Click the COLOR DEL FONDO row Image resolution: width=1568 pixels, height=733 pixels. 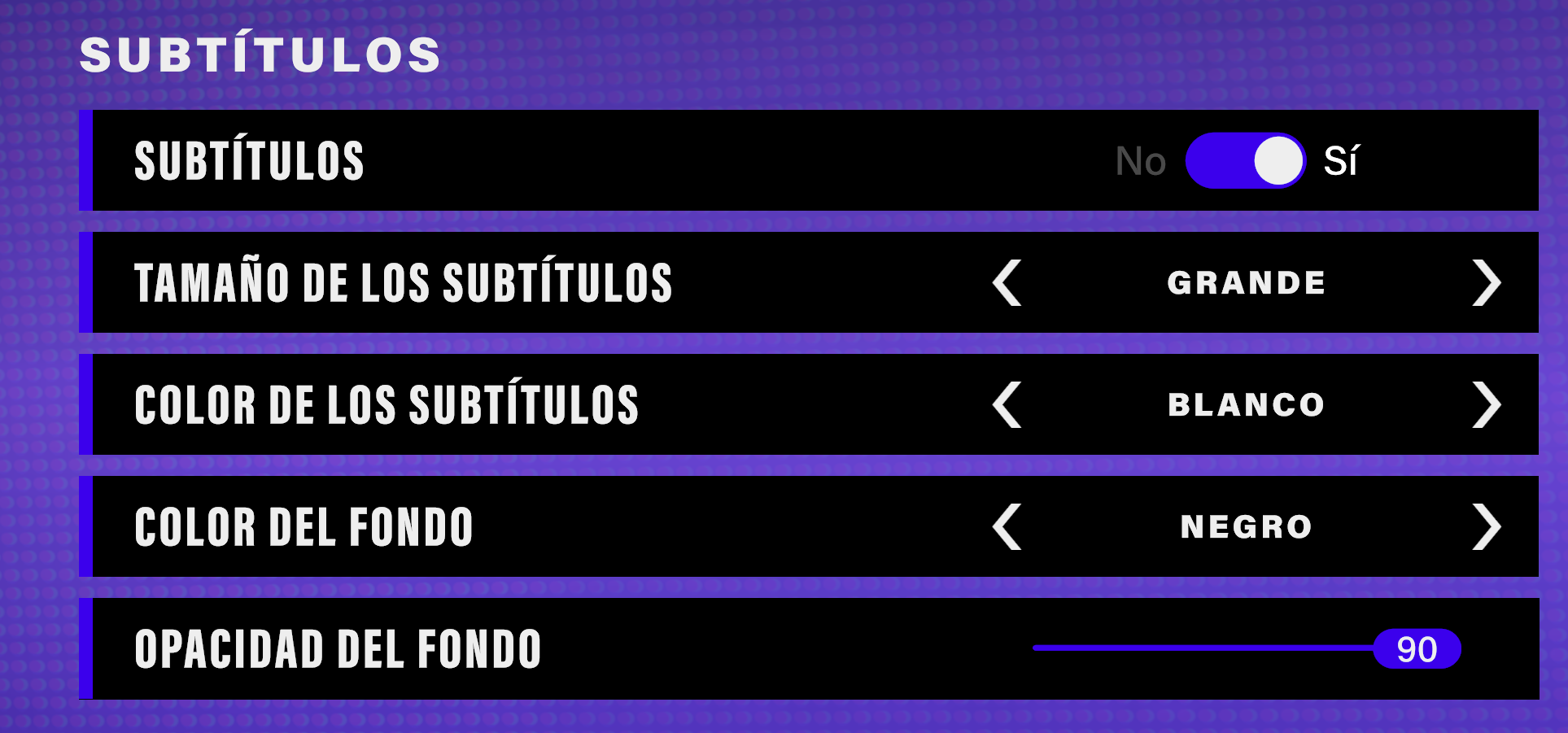point(304,526)
